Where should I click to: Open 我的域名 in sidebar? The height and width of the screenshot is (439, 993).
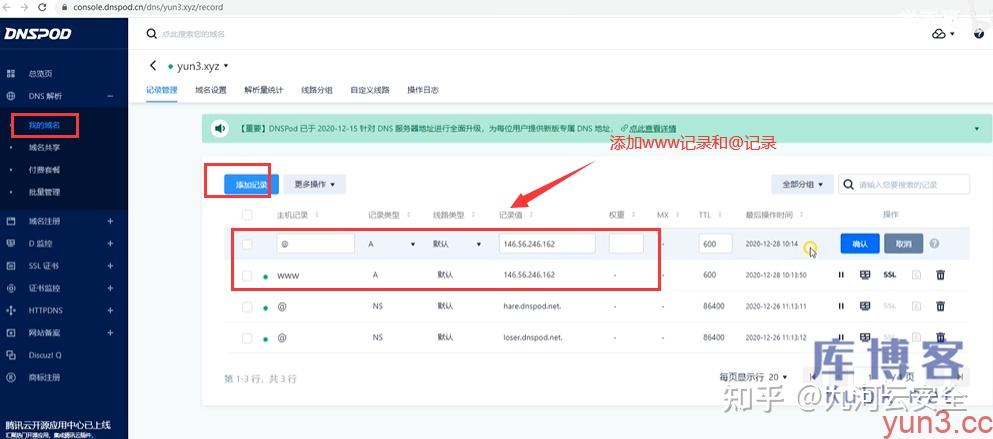(x=44, y=125)
